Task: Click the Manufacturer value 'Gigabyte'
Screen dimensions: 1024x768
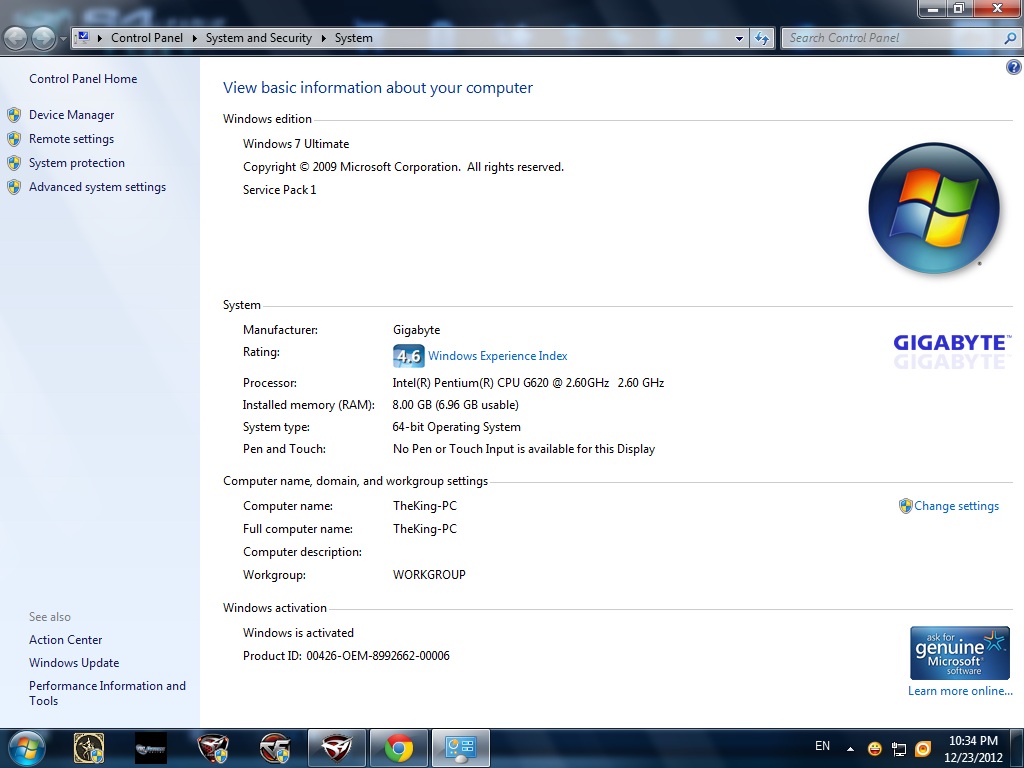Action: [417, 330]
